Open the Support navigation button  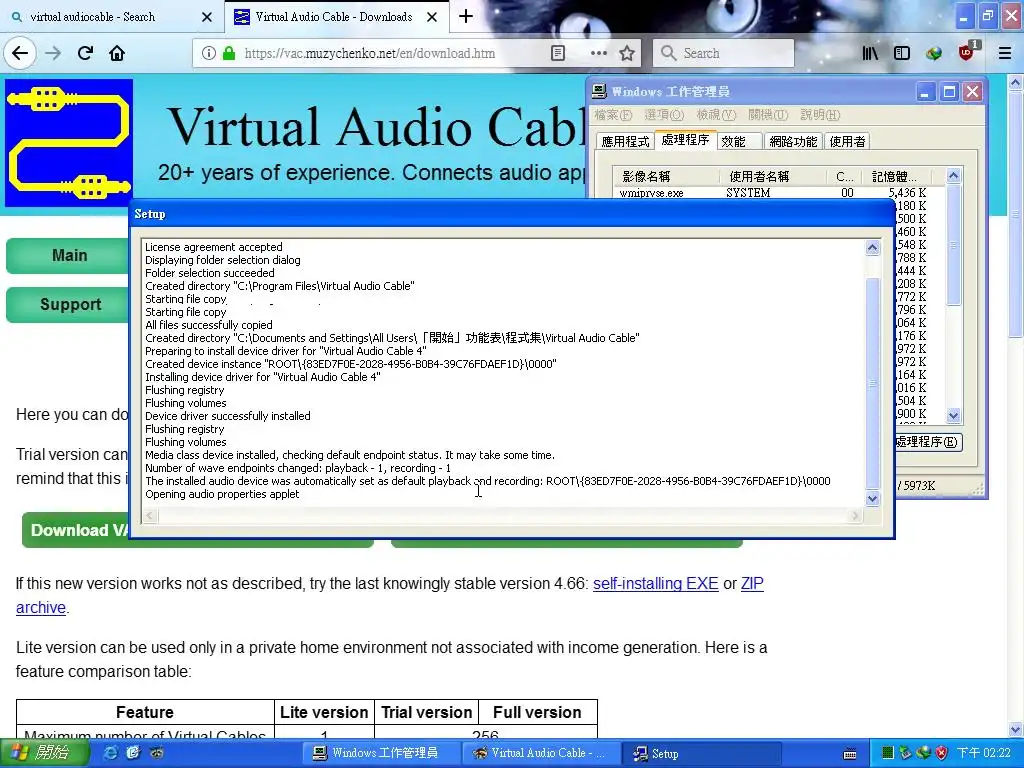coord(69,304)
